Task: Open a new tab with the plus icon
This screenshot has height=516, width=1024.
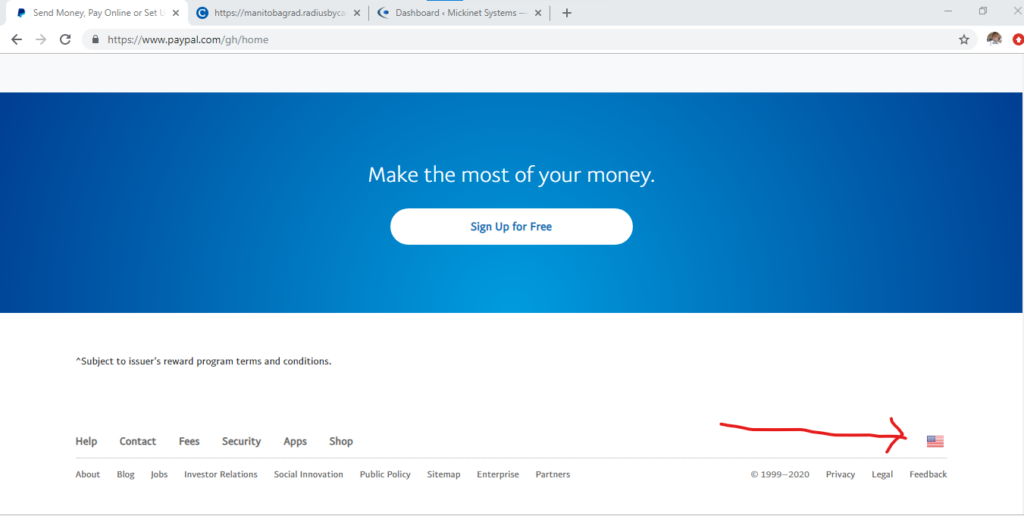Action: coord(567,13)
